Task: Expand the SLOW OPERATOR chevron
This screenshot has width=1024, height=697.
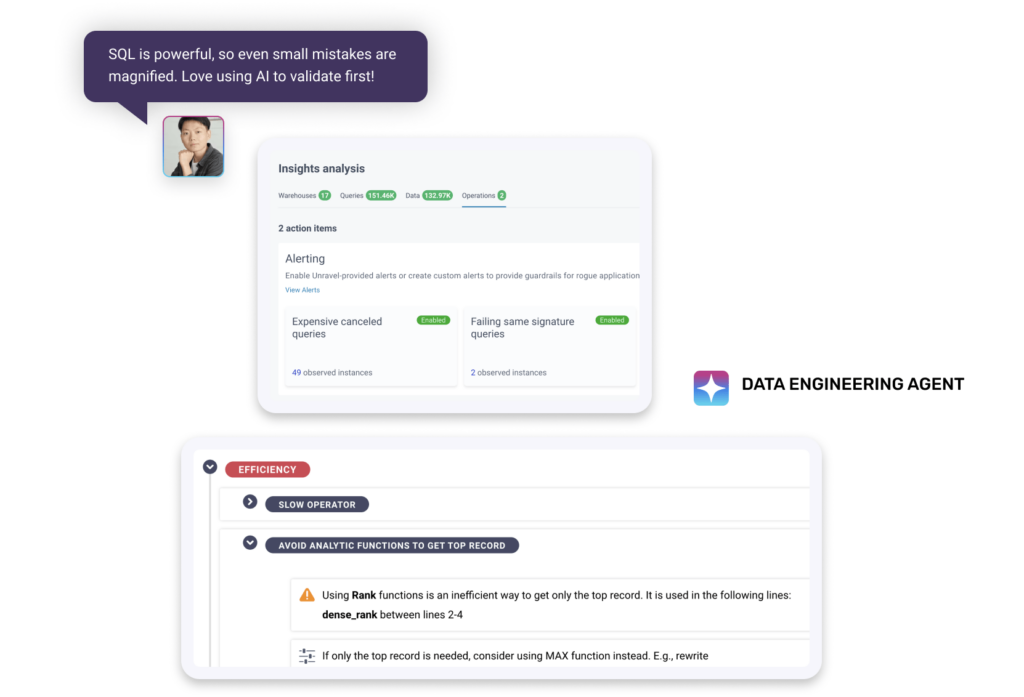Action: point(249,502)
